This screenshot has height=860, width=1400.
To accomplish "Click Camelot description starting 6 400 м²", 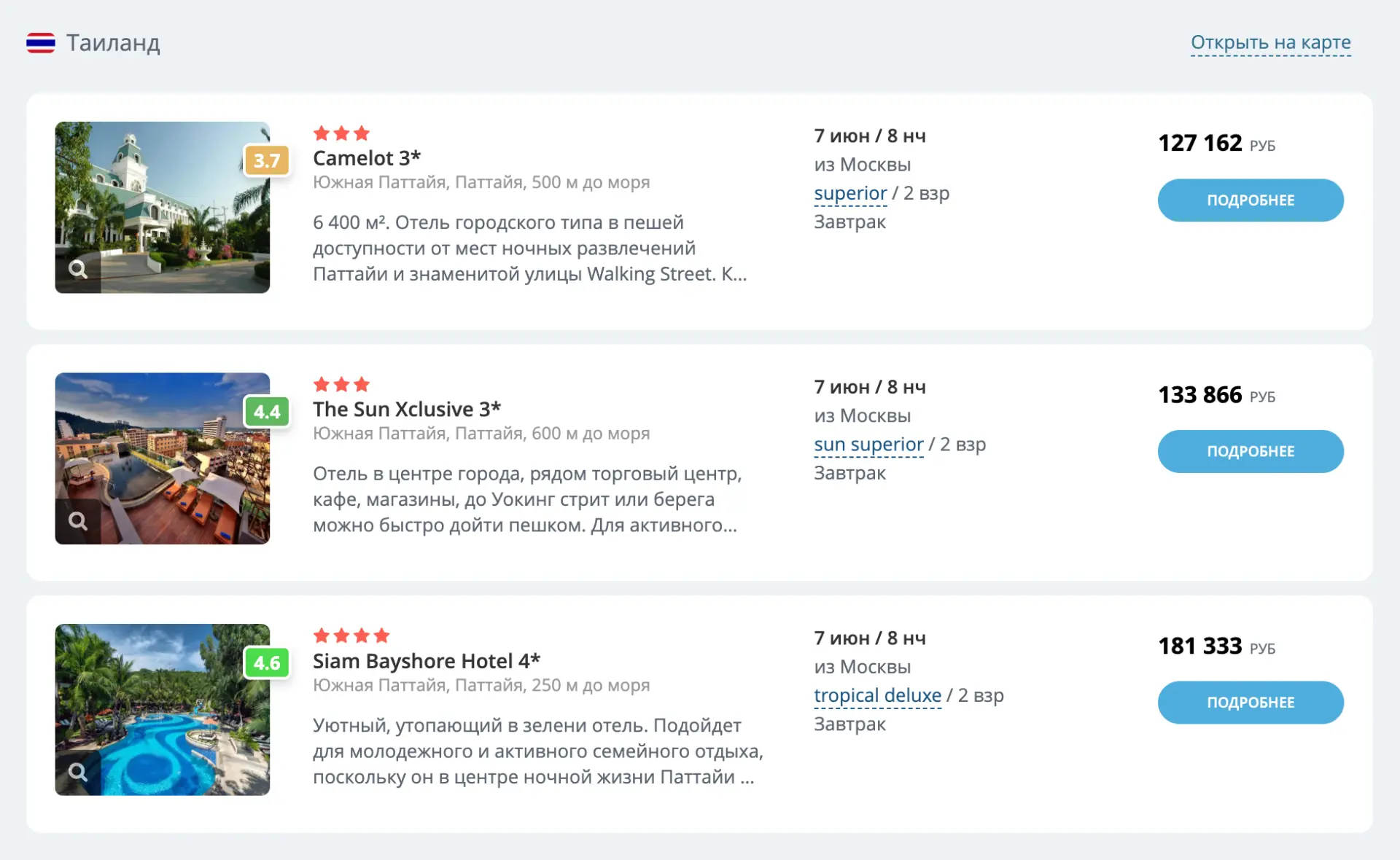I will (530, 249).
